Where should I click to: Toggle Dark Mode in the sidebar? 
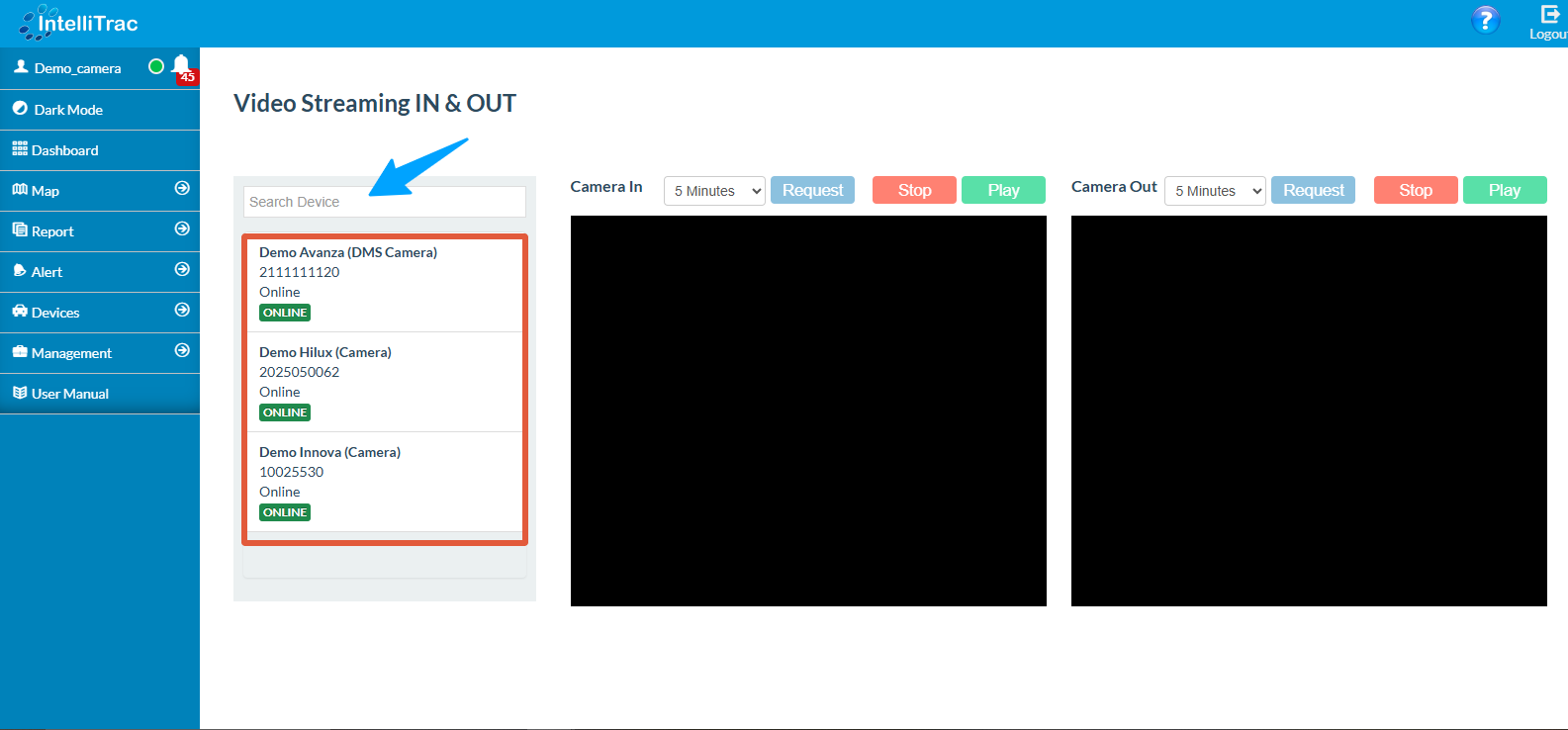coord(68,110)
